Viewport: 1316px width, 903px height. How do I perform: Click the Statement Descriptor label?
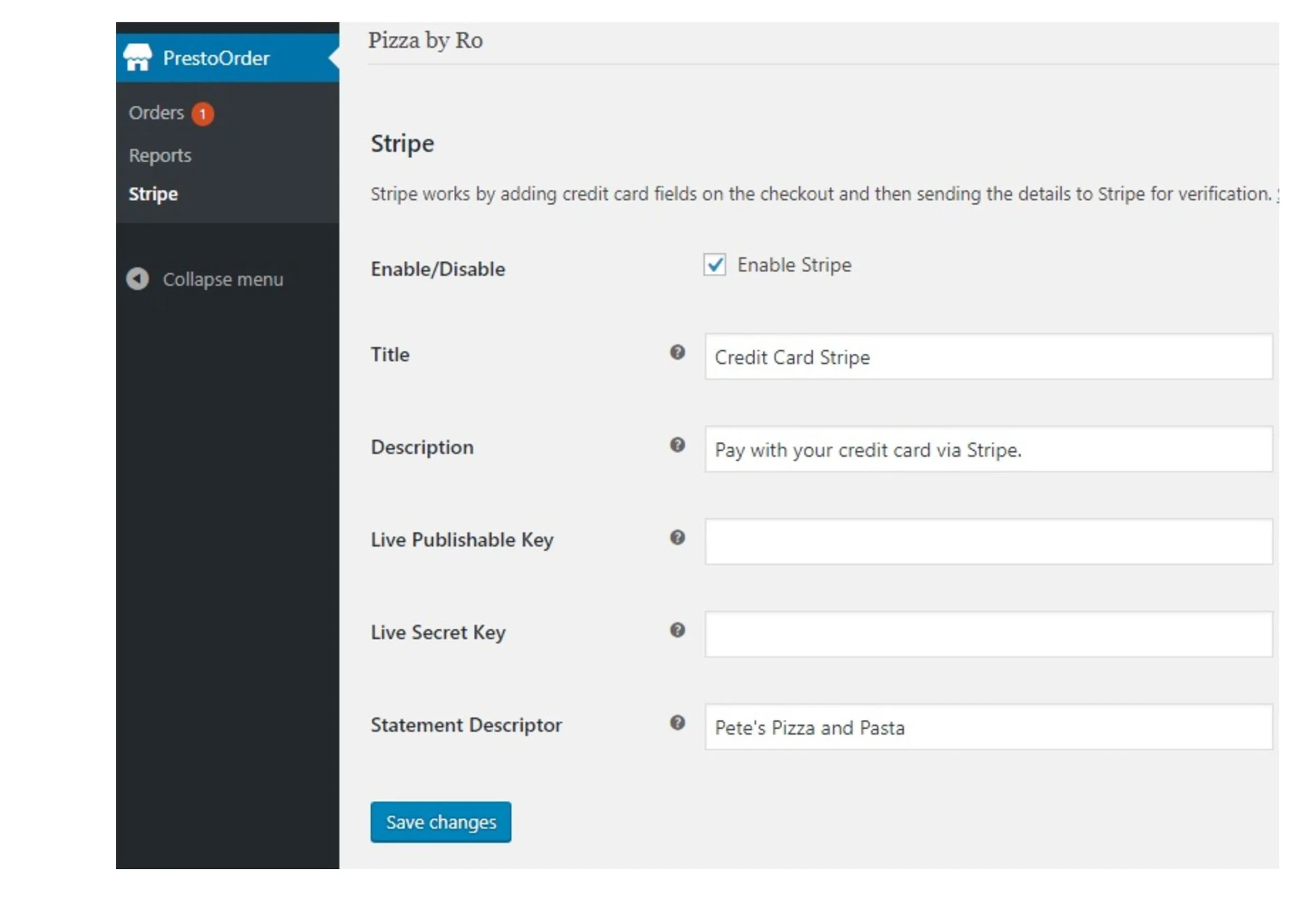466,725
